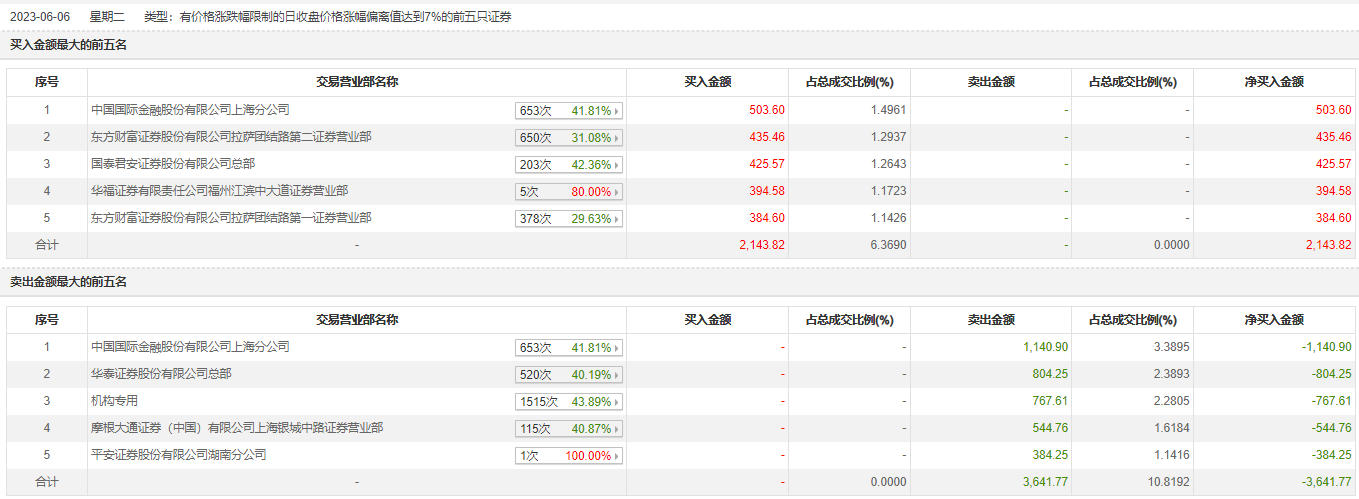Viewport: 1359px width, 499px height.
Task: Expand the 115次 40.87% badge
Action: pyautogui.click(x=568, y=429)
